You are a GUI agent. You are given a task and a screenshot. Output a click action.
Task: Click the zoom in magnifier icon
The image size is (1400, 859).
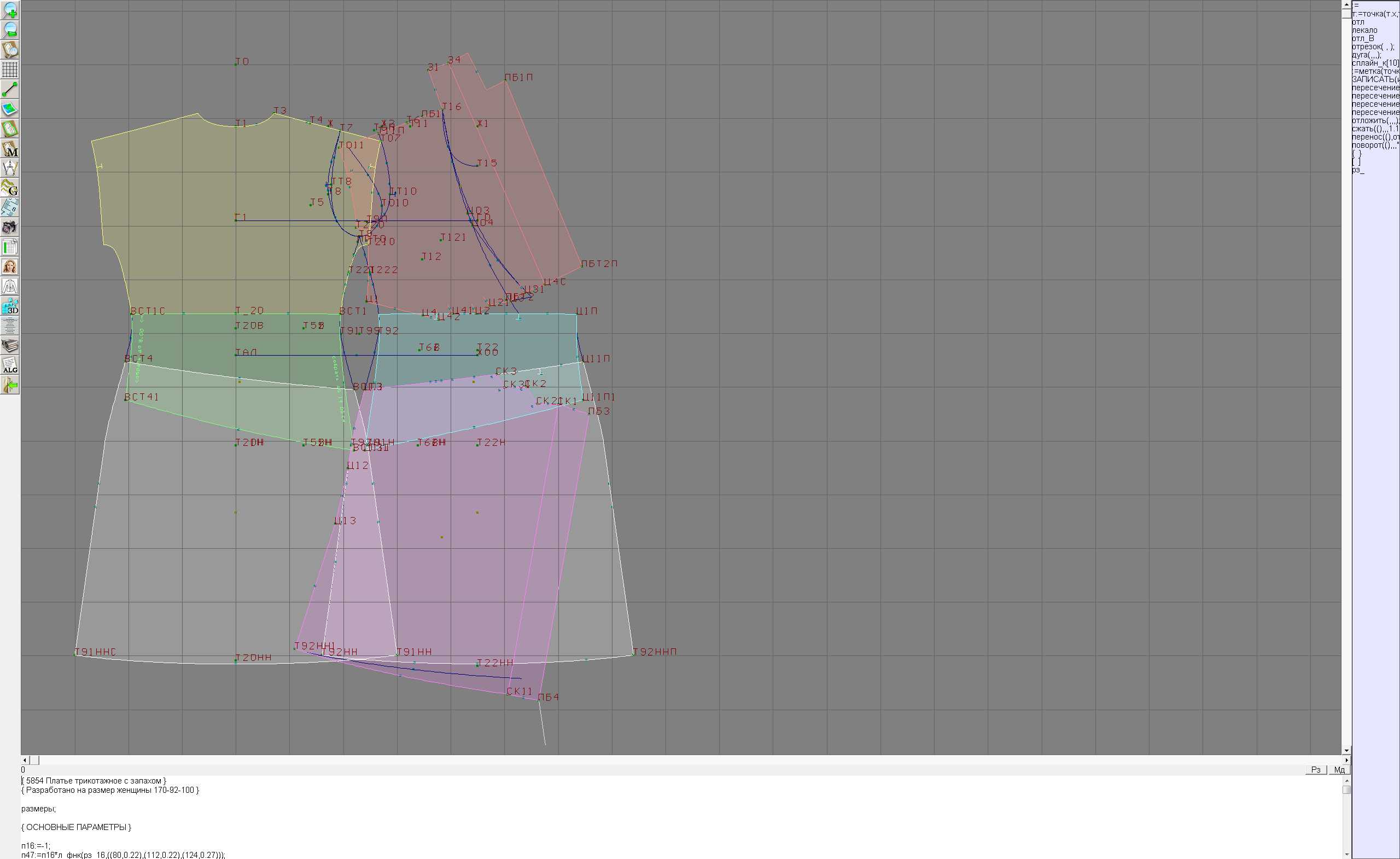(10, 10)
